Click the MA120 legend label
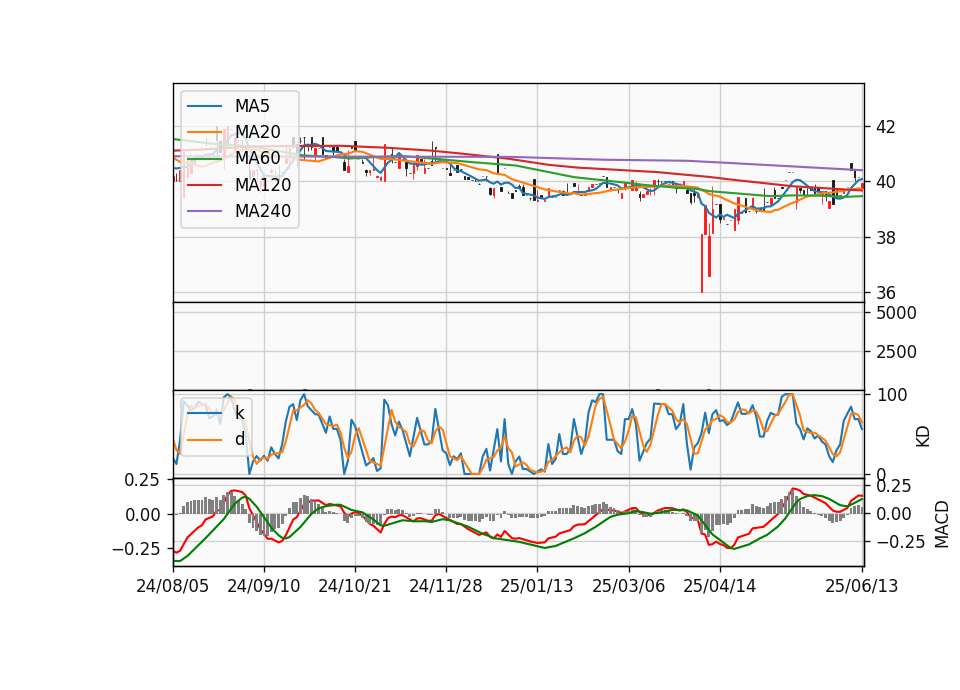Screen dimensions: 960x690 pos(263,185)
